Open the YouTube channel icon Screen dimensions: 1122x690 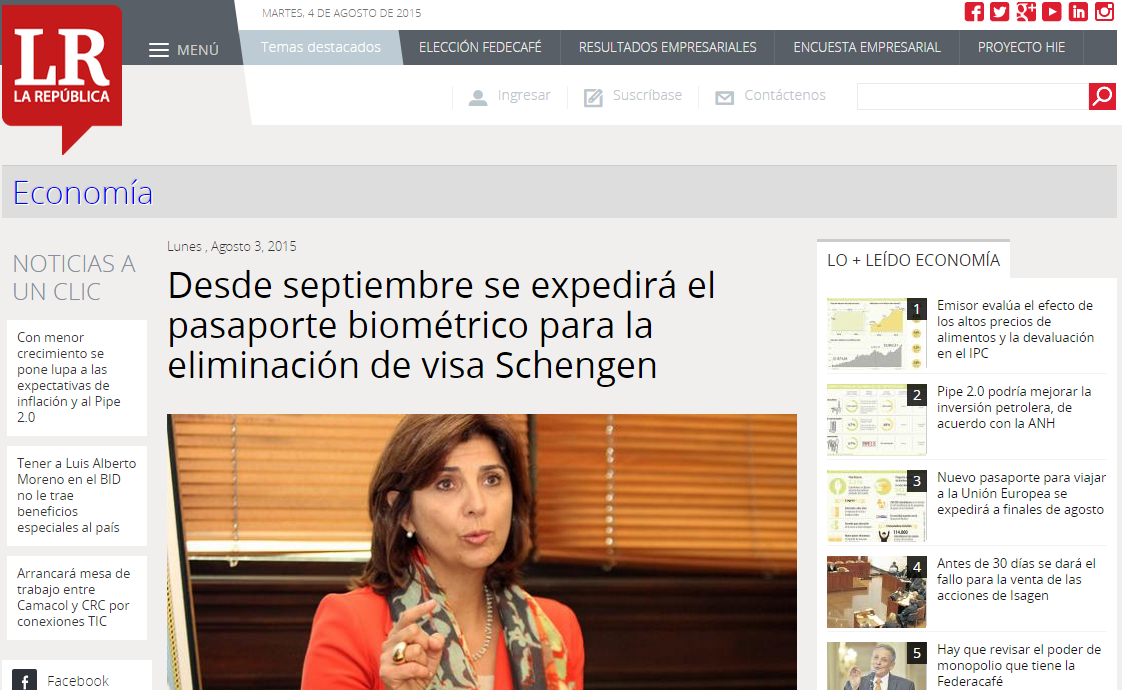click(1052, 11)
